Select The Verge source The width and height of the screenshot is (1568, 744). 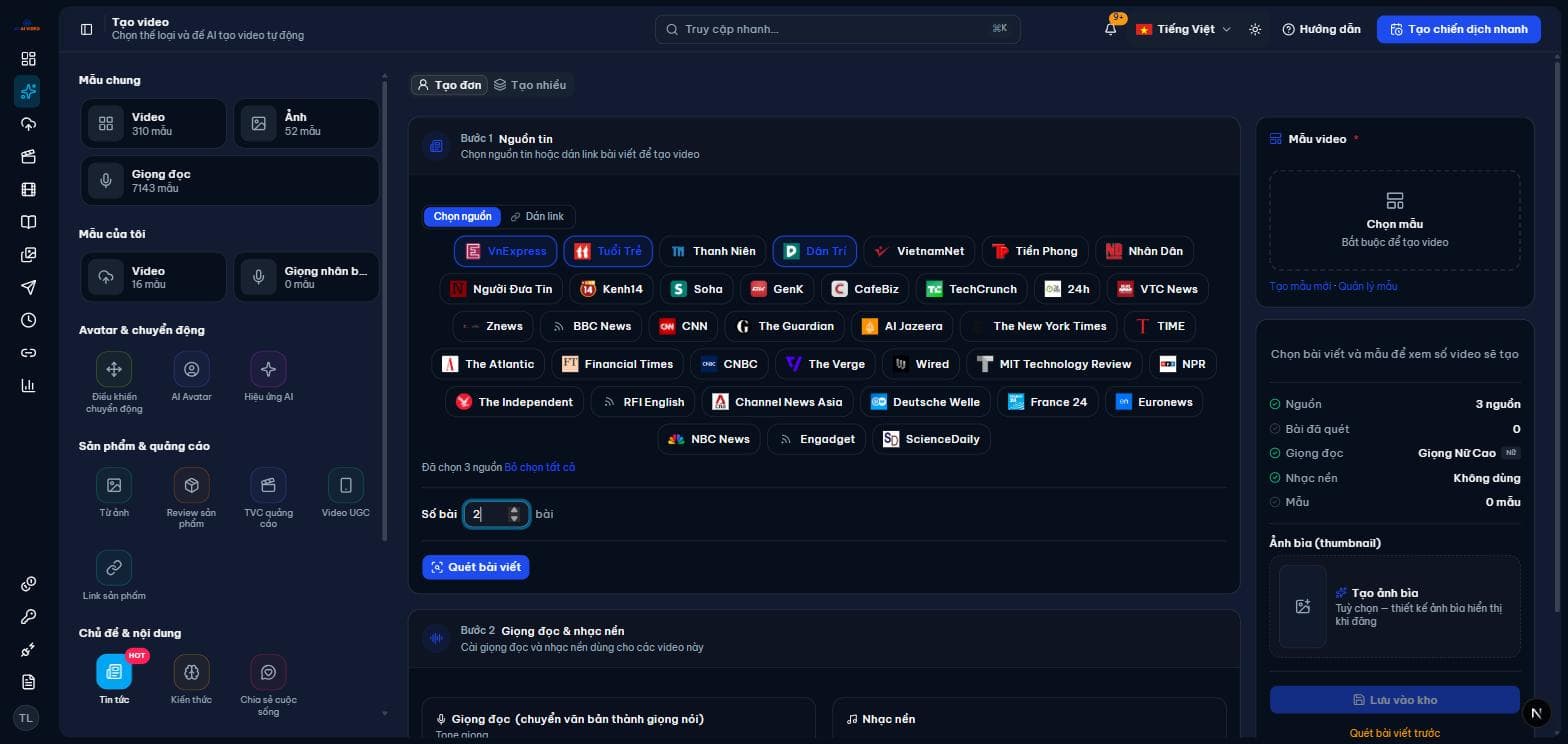click(x=825, y=364)
